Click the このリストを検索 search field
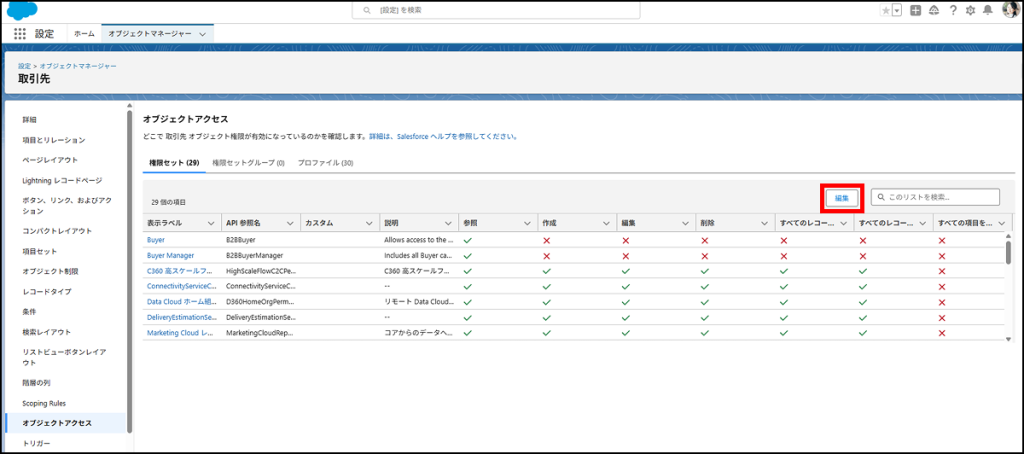Image resolution: width=1024 pixels, height=454 pixels. pos(940,198)
